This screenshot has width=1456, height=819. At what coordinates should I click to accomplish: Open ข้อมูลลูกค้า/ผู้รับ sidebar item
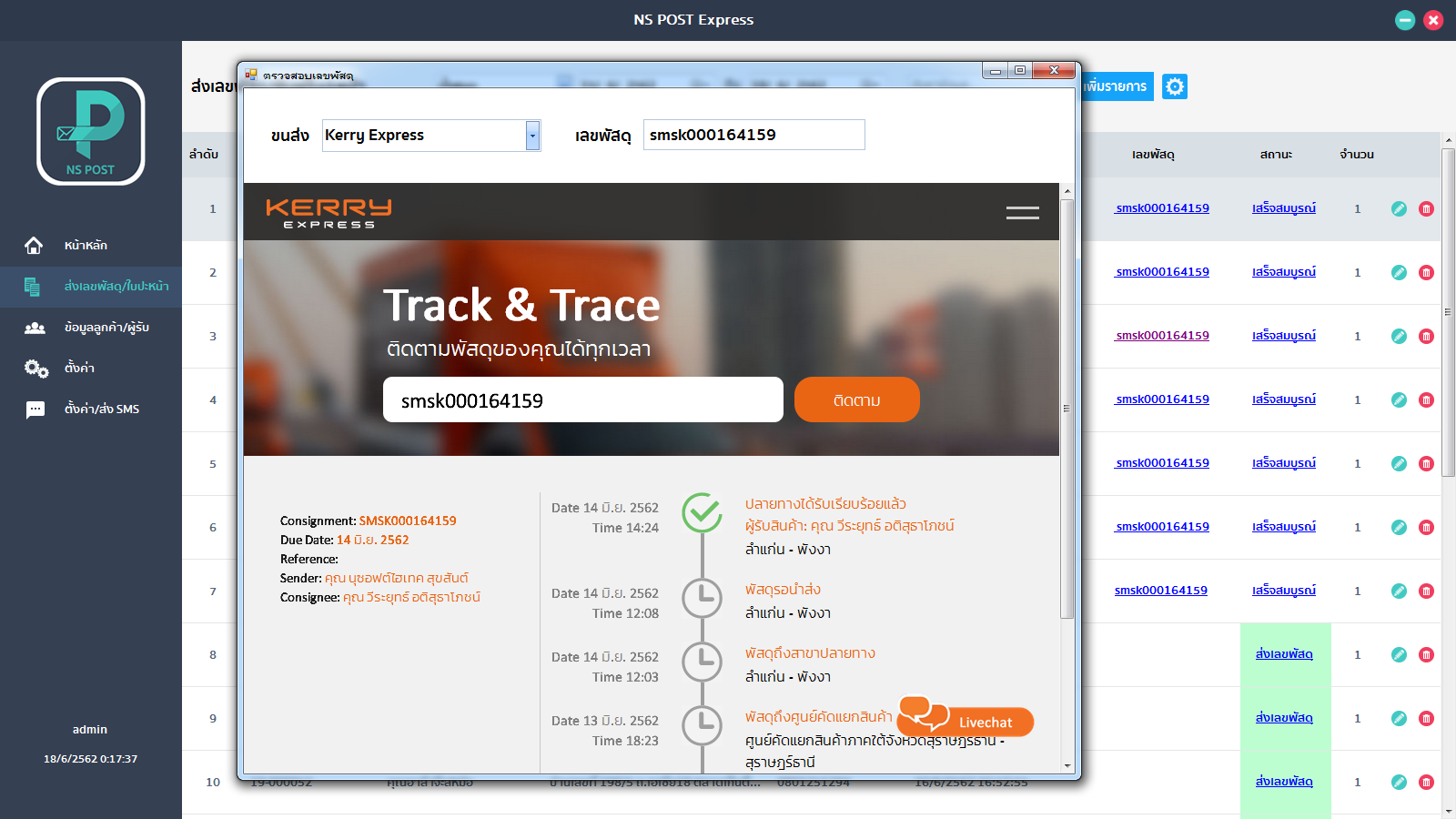[x=91, y=328]
